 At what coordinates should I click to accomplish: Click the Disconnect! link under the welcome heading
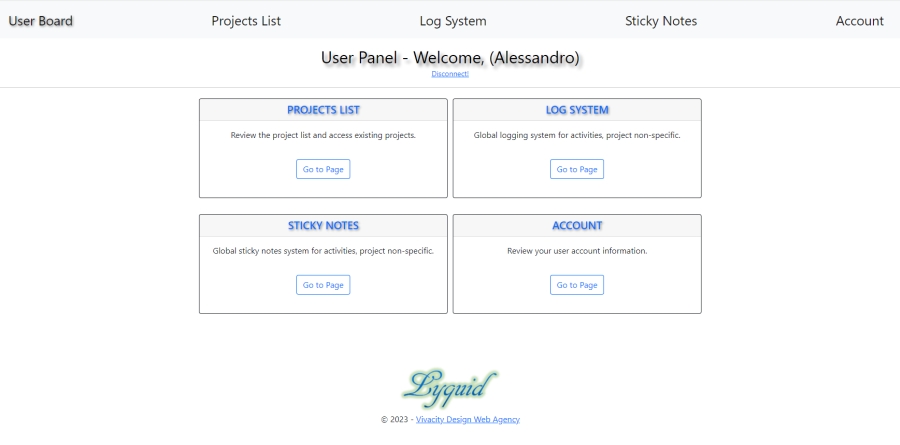450,74
